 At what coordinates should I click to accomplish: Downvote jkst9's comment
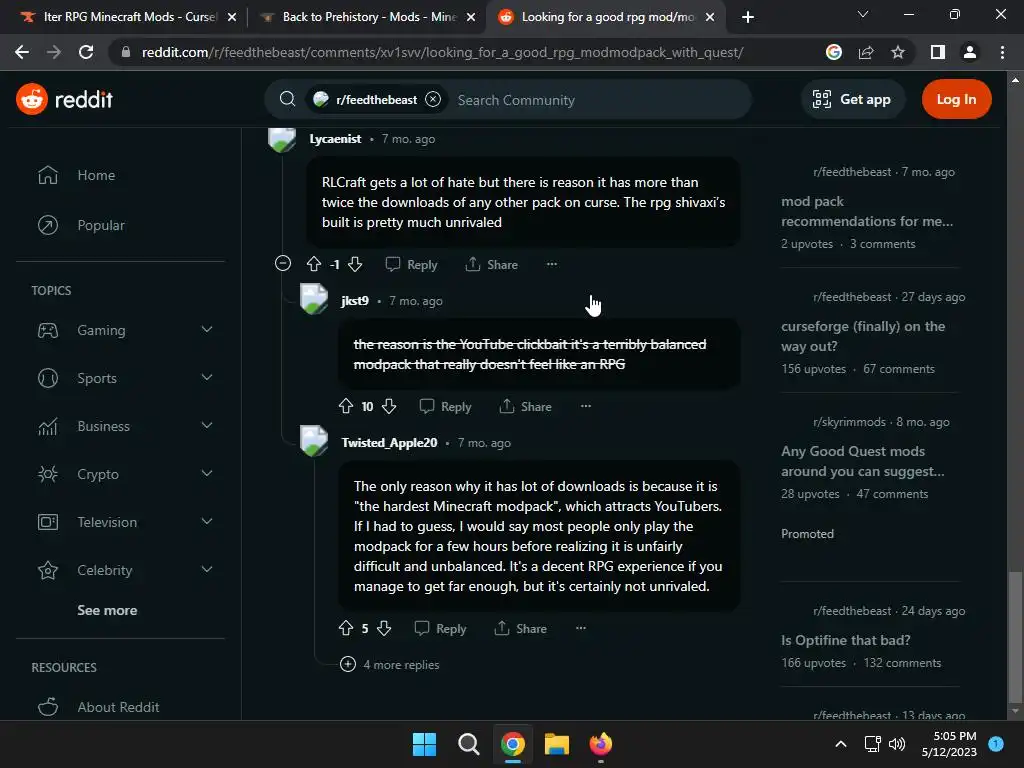pos(389,406)
